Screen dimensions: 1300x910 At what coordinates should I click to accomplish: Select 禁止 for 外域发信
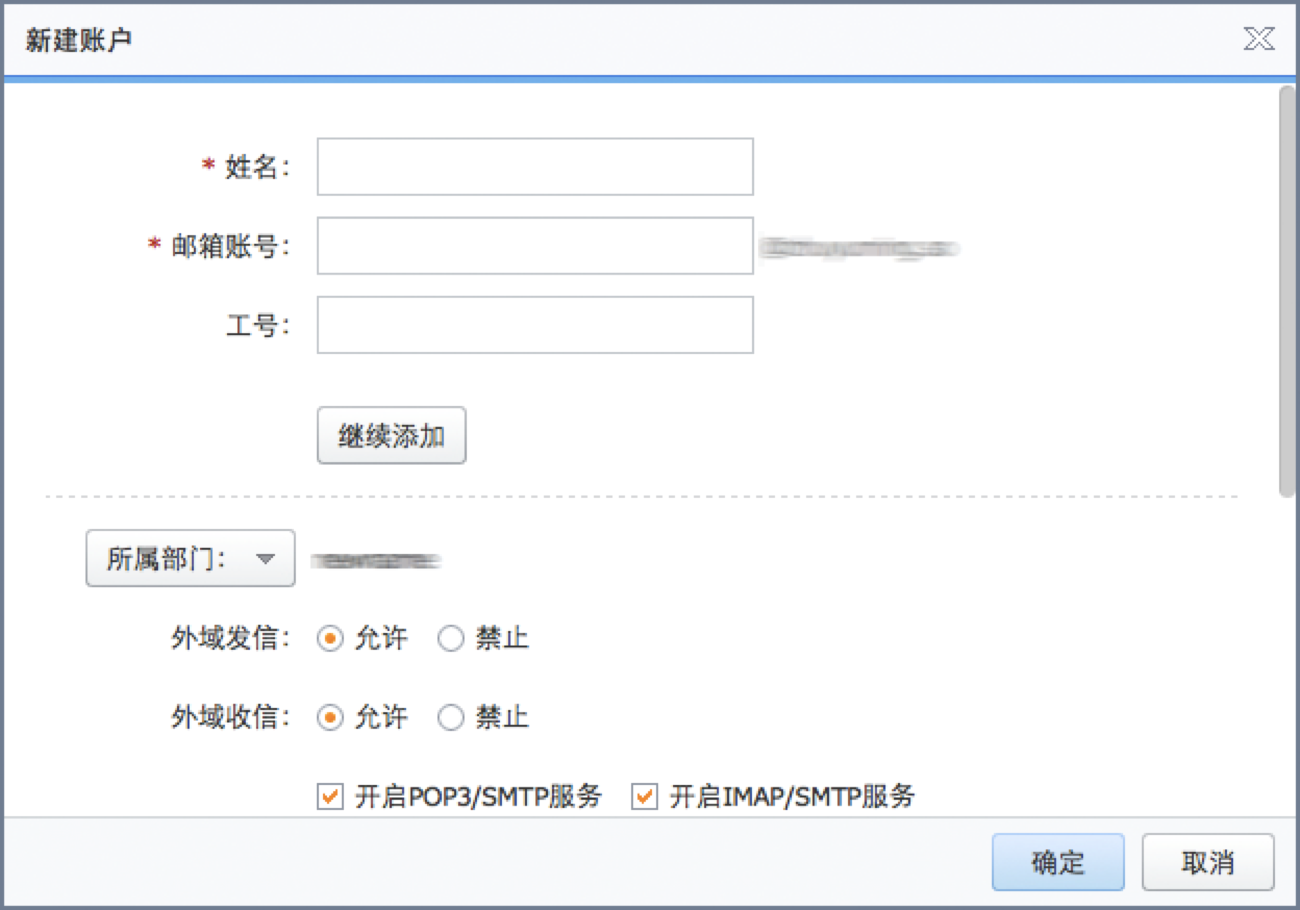pos(451,638)
